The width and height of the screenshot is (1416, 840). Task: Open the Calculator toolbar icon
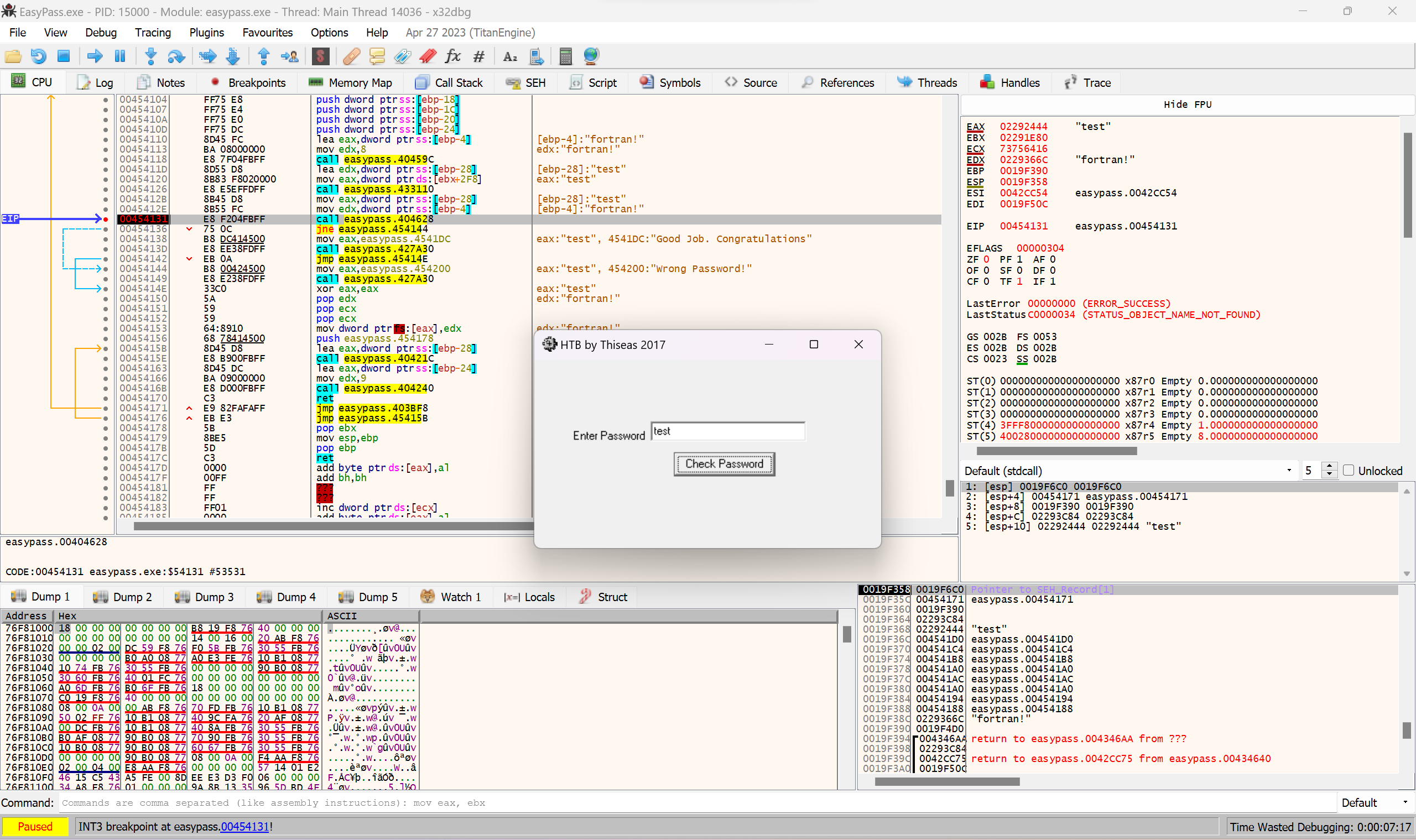(565, 56)
